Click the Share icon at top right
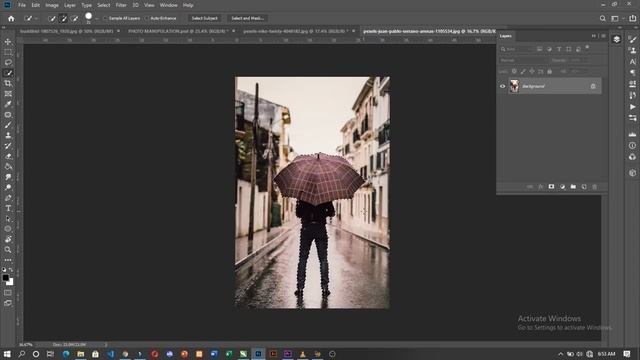 (632, 18)
